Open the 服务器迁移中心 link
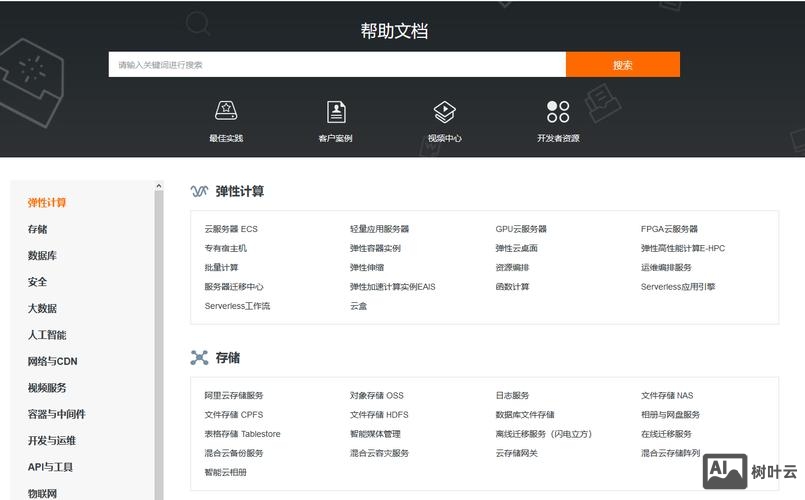805x500 pixels. coord(234,287)
